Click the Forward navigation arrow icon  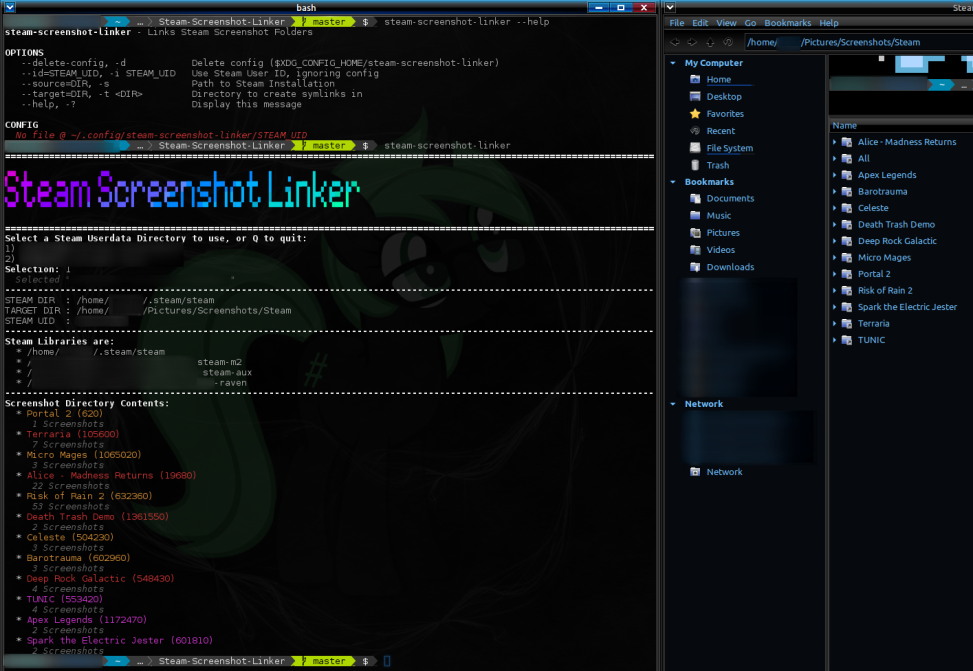coord(693,42)
